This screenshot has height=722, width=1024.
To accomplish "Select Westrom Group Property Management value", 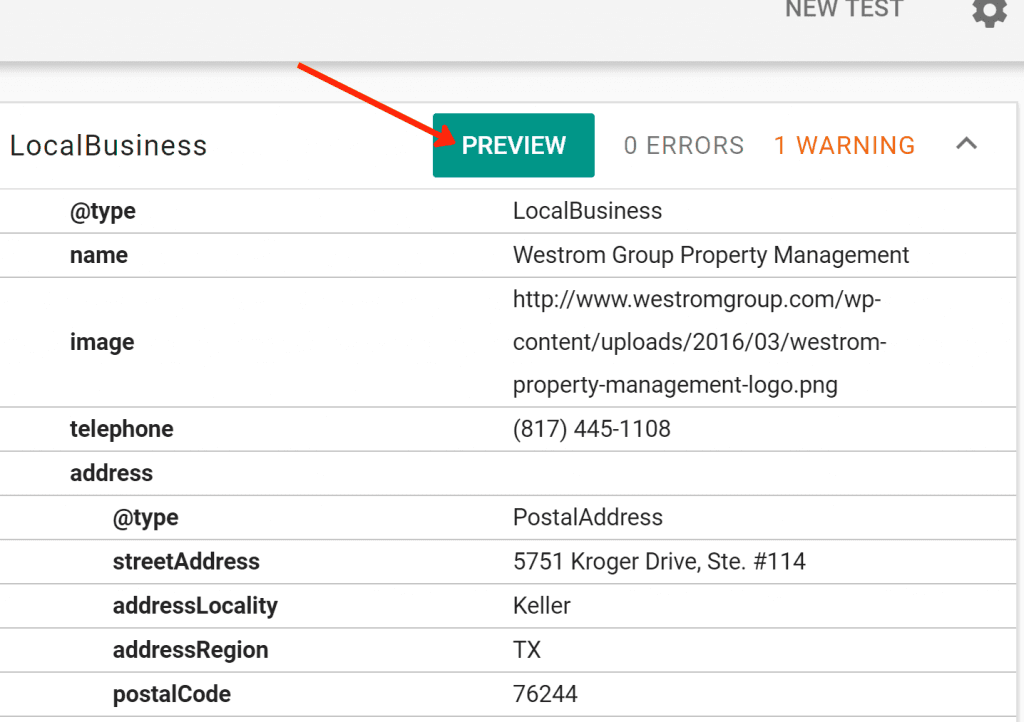I will (x=711, y=255).
